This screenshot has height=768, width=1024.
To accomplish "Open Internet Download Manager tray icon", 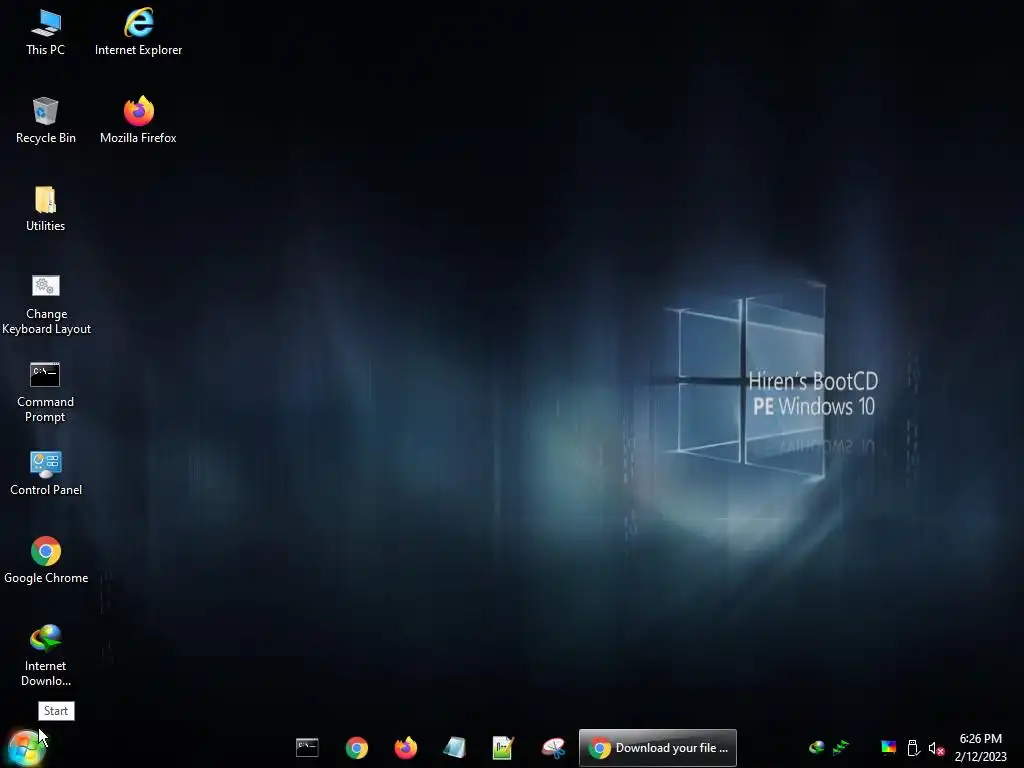I will tap(816, 747).
